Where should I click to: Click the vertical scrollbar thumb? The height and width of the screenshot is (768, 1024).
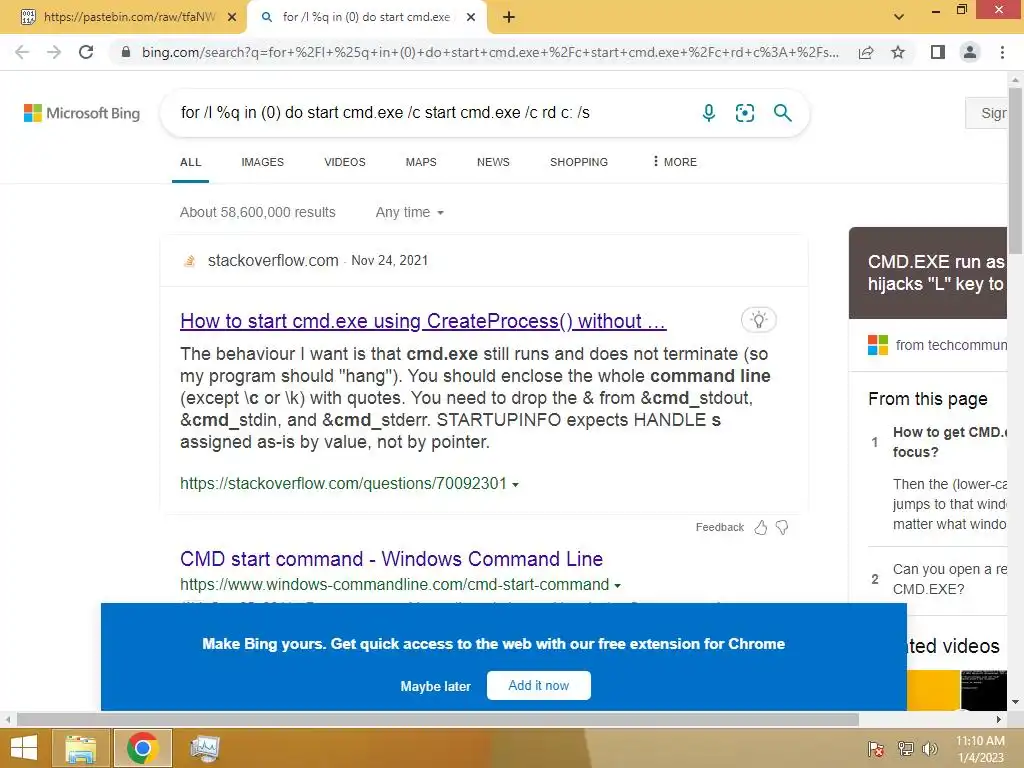(x=1015, y=170)
